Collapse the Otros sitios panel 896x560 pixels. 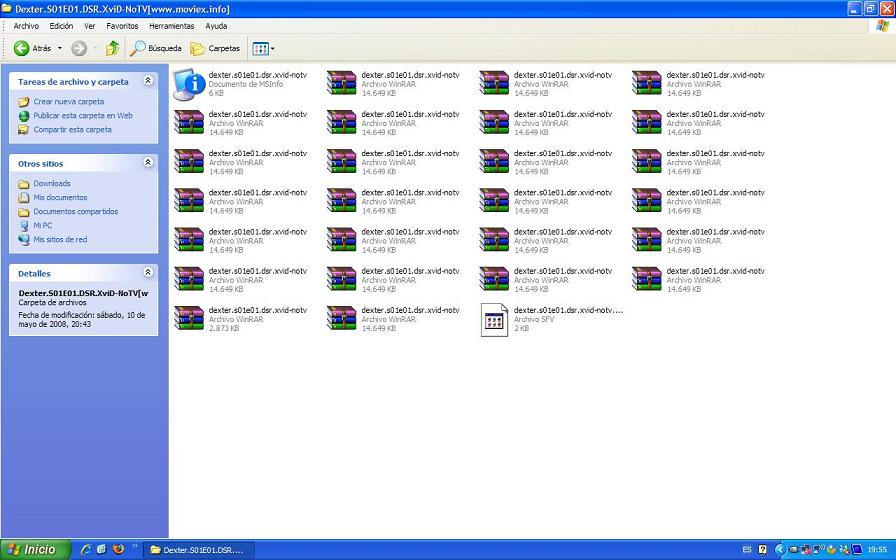coord(148,162)
